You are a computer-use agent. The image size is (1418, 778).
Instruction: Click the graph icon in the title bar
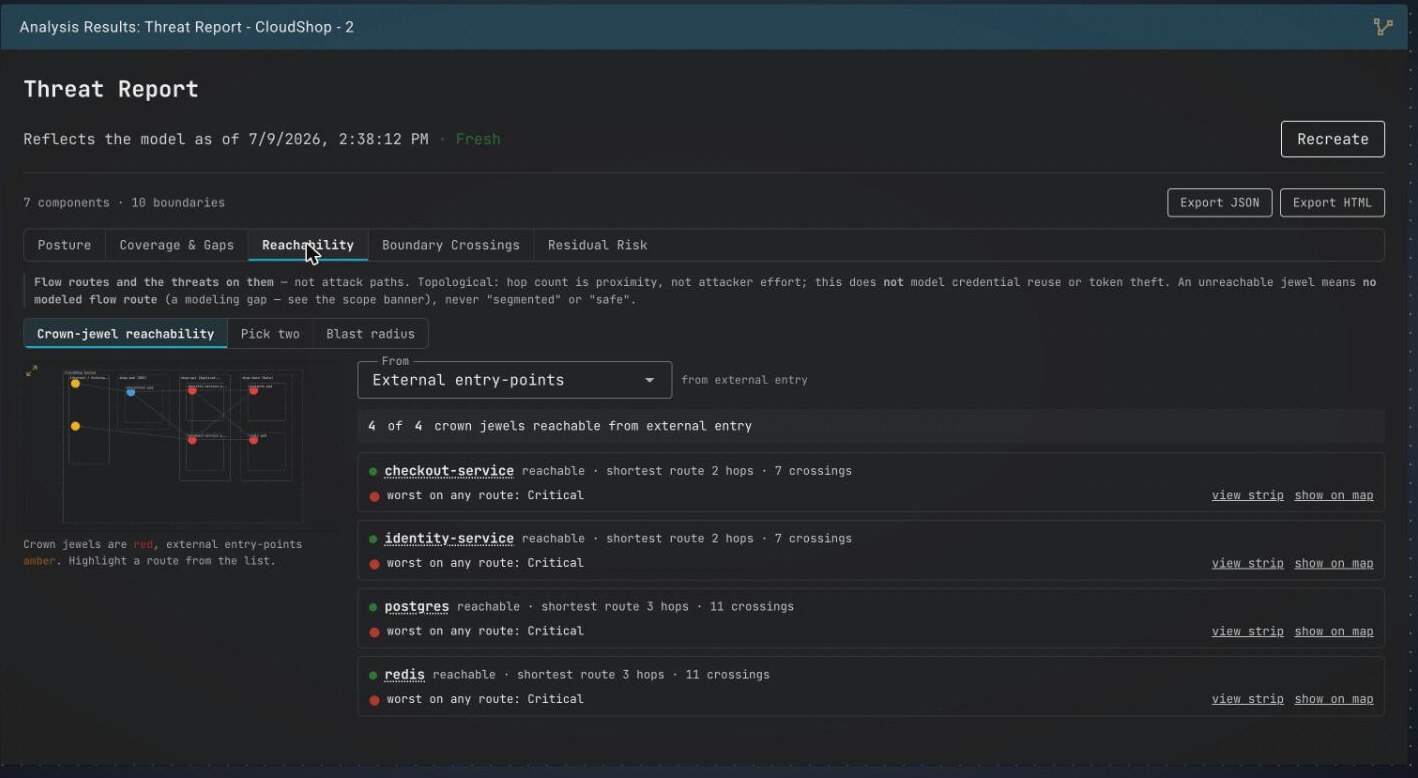click(1383, 27)
